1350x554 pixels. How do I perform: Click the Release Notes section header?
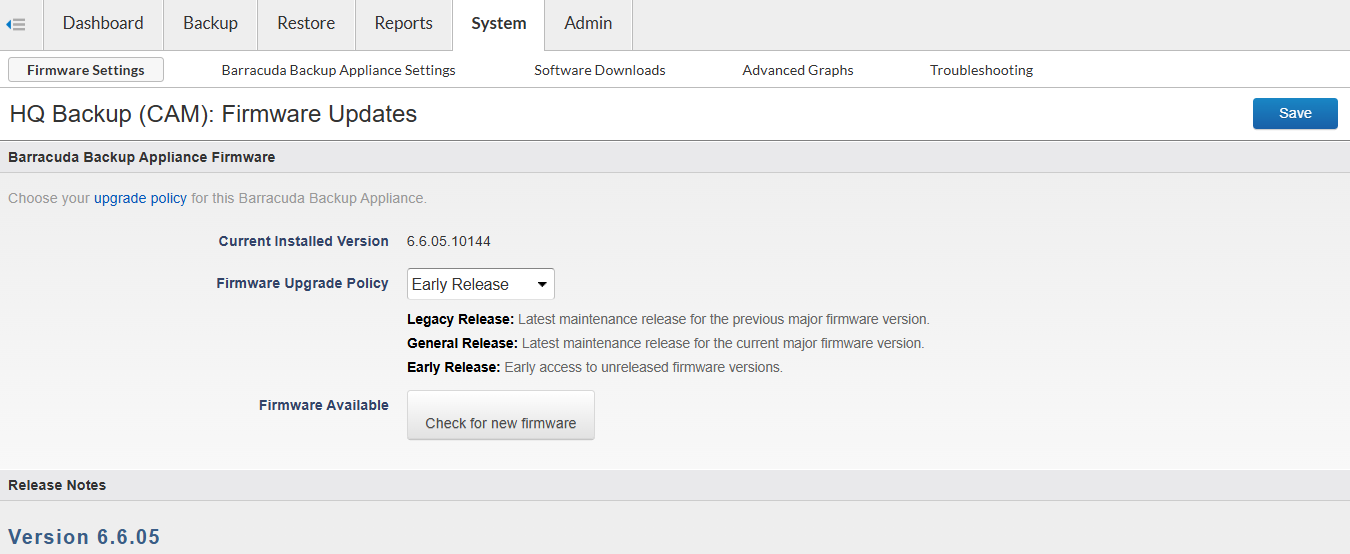(57, 485)
